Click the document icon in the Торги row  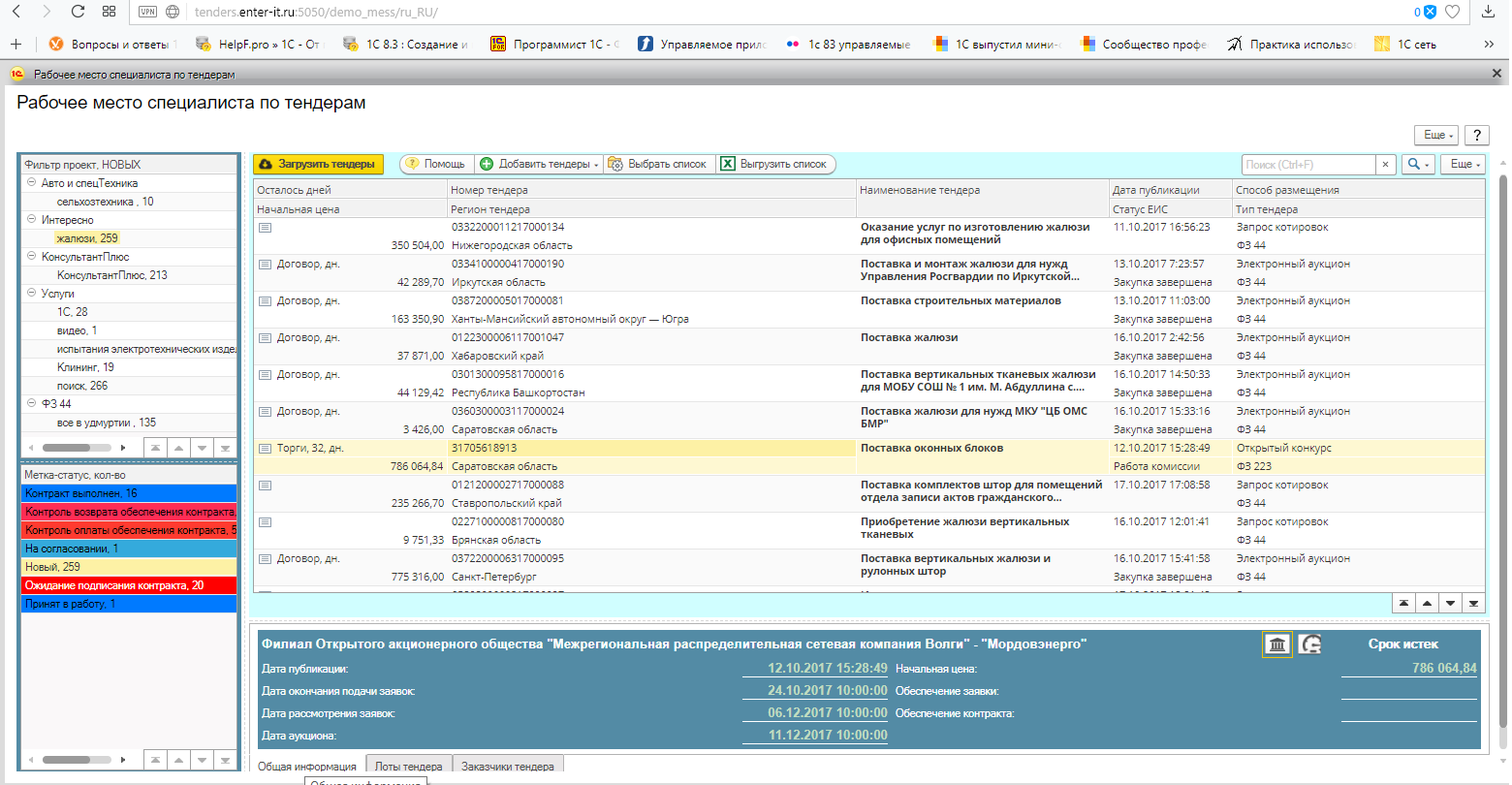pos(265,449)
